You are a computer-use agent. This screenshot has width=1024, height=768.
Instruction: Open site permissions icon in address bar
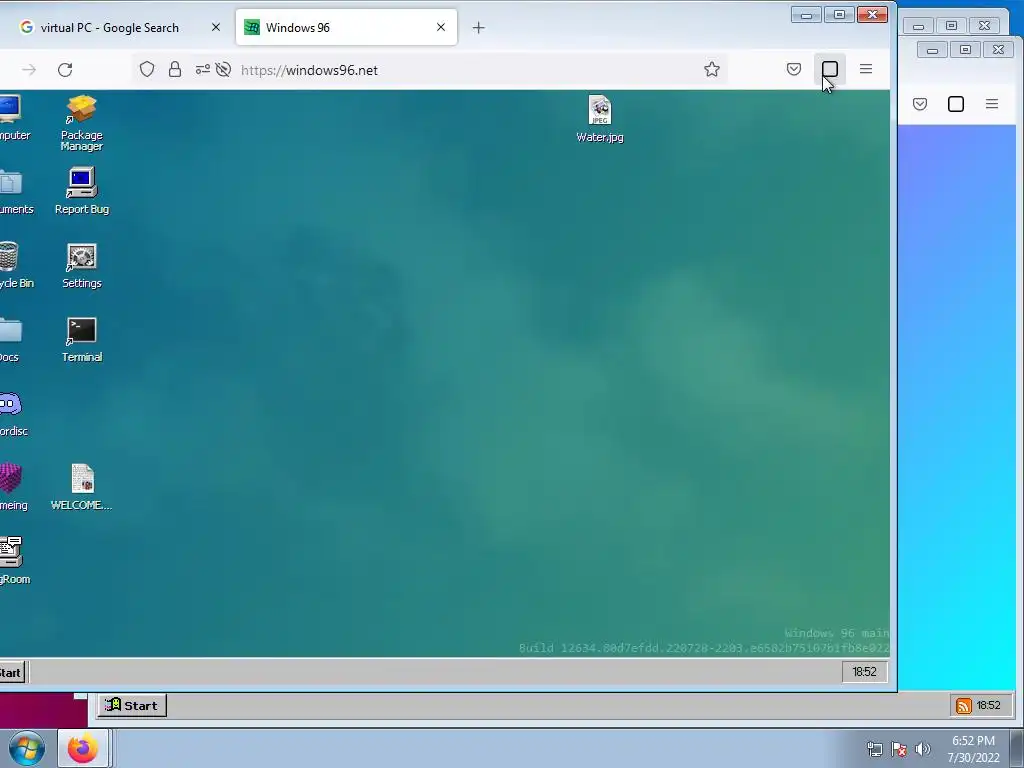202,69
